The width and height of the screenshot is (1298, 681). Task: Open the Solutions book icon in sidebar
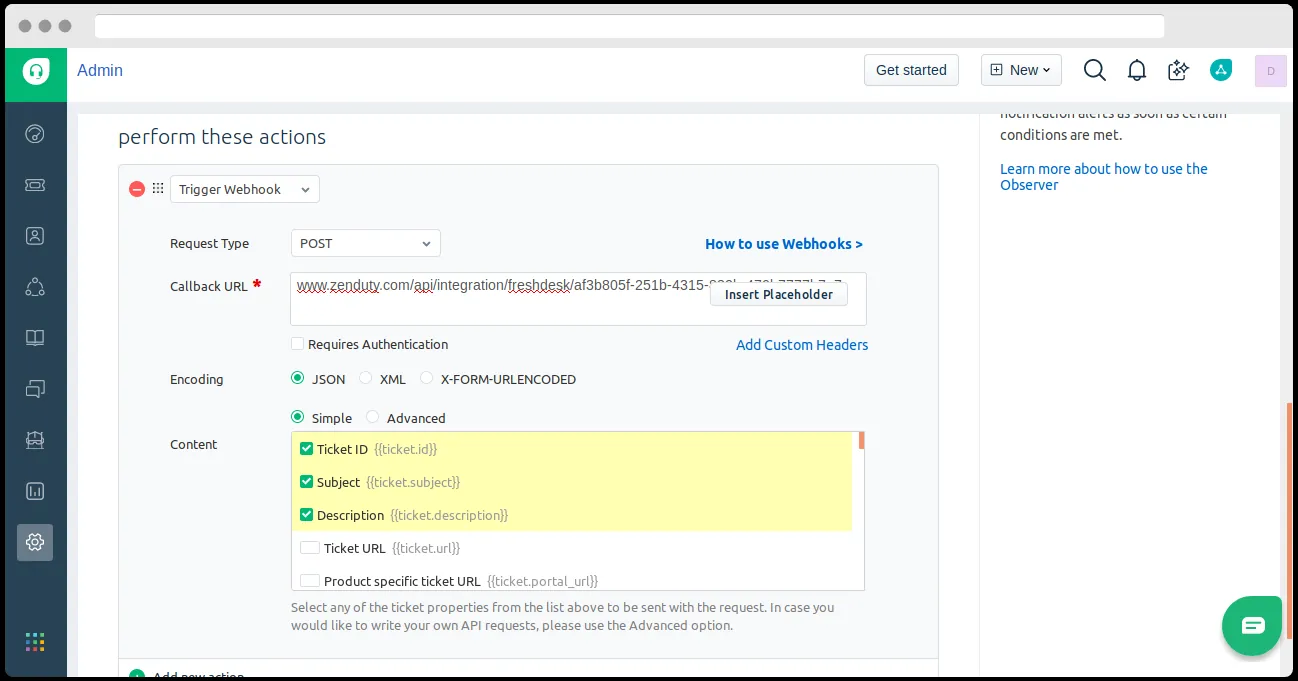click(x=35, y=338)
